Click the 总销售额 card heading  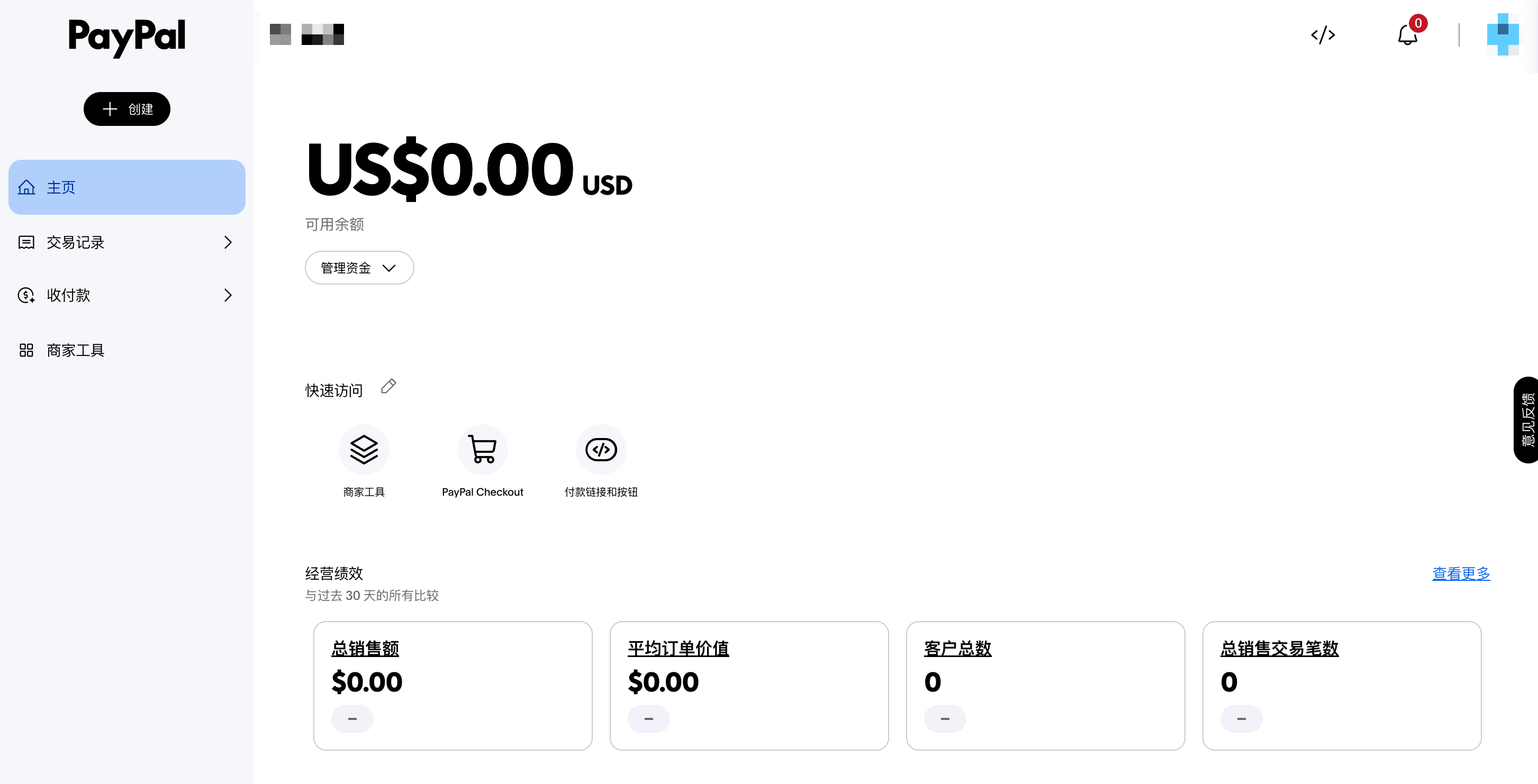tap(365, 649)
